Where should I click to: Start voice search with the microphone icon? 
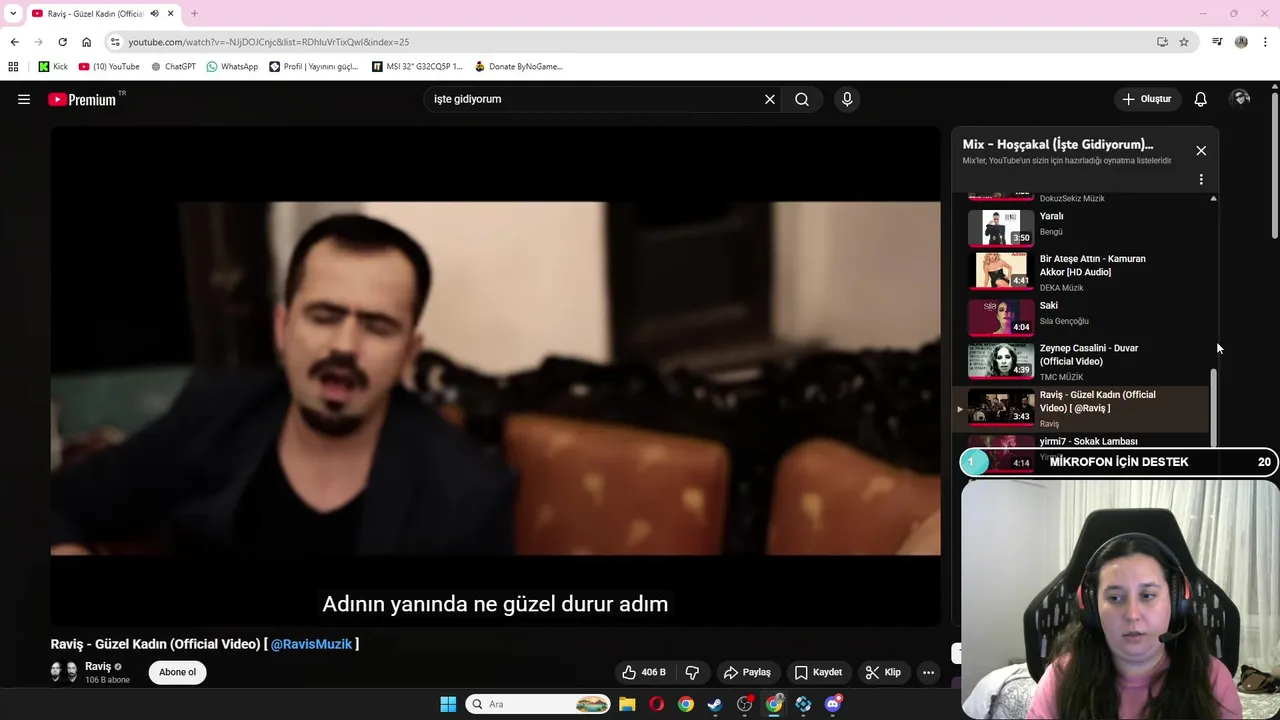coord(847,99)
